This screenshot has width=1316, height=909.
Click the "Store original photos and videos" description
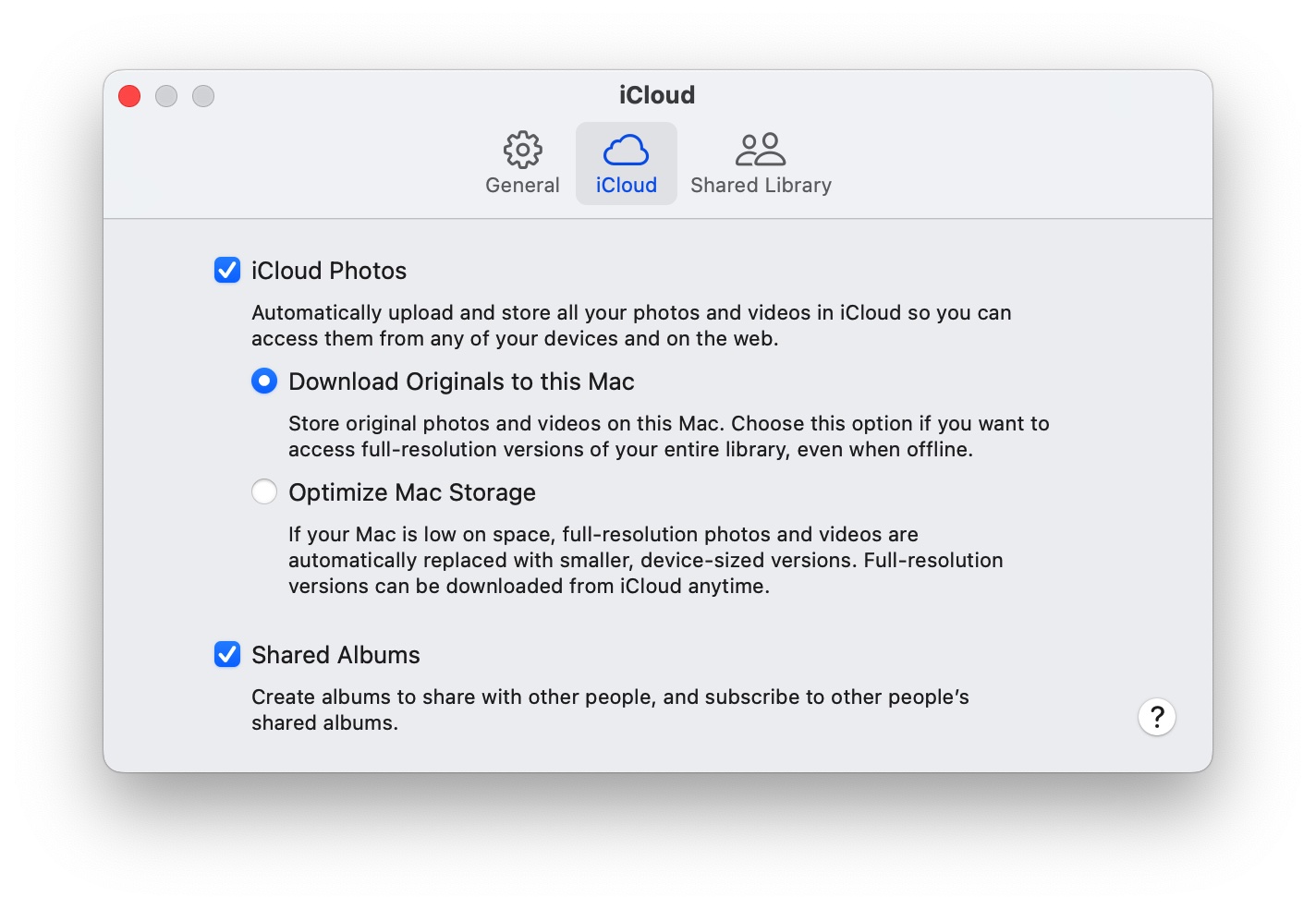coord(669,436)
